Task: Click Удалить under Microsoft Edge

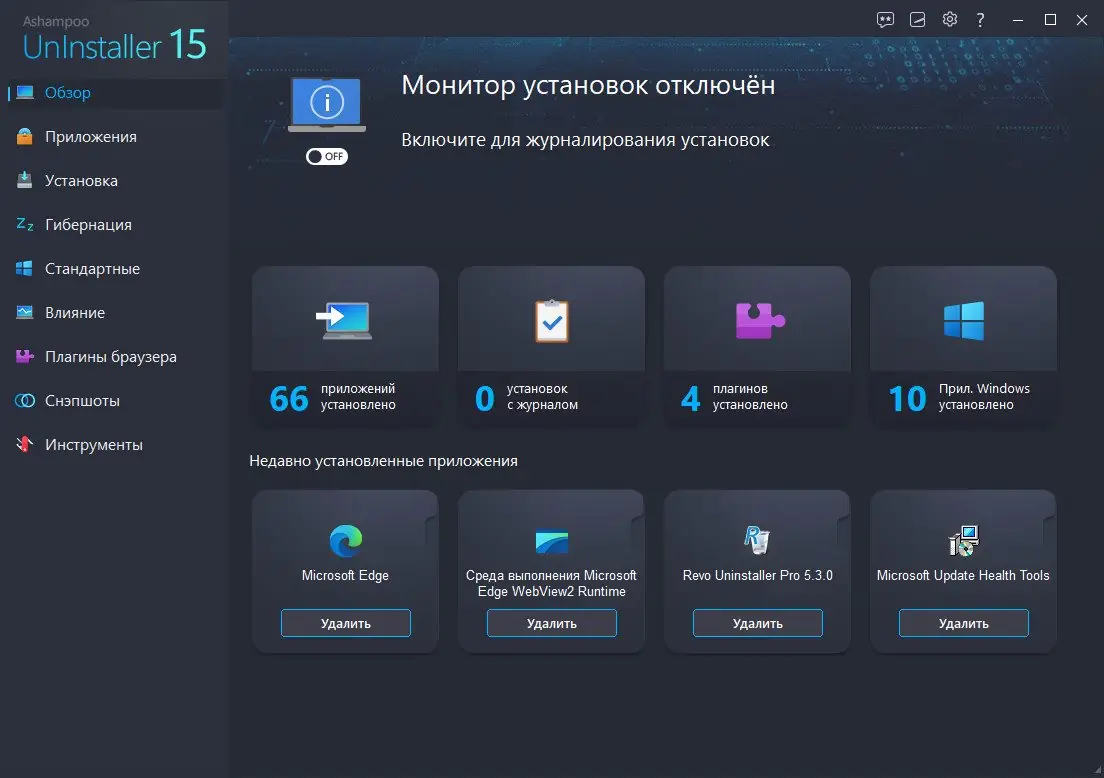Action: [x=345, y=622]
